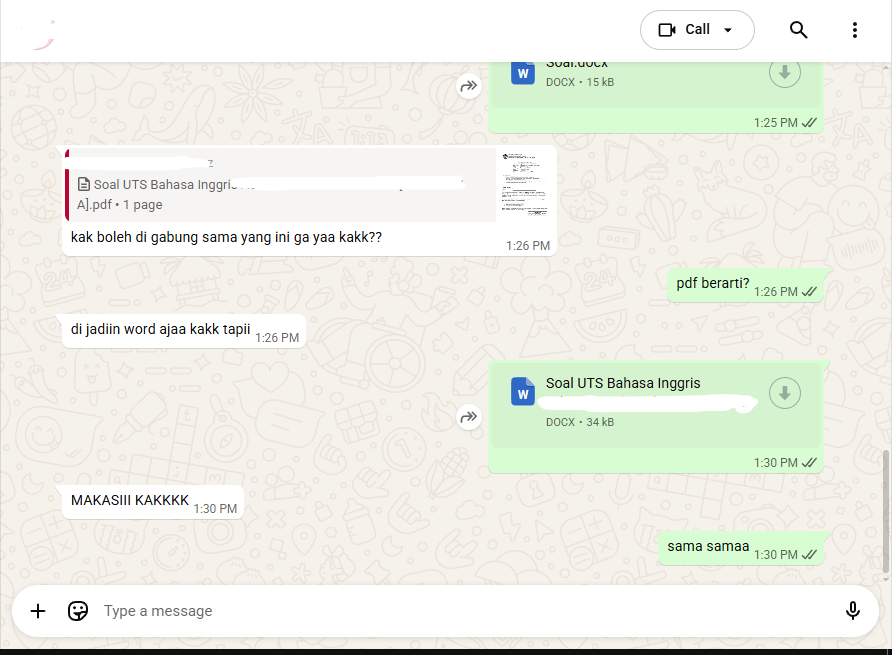Screen dimensions: 892x655
Task: Click the attach (plus) icon
Action: point(38,611)
